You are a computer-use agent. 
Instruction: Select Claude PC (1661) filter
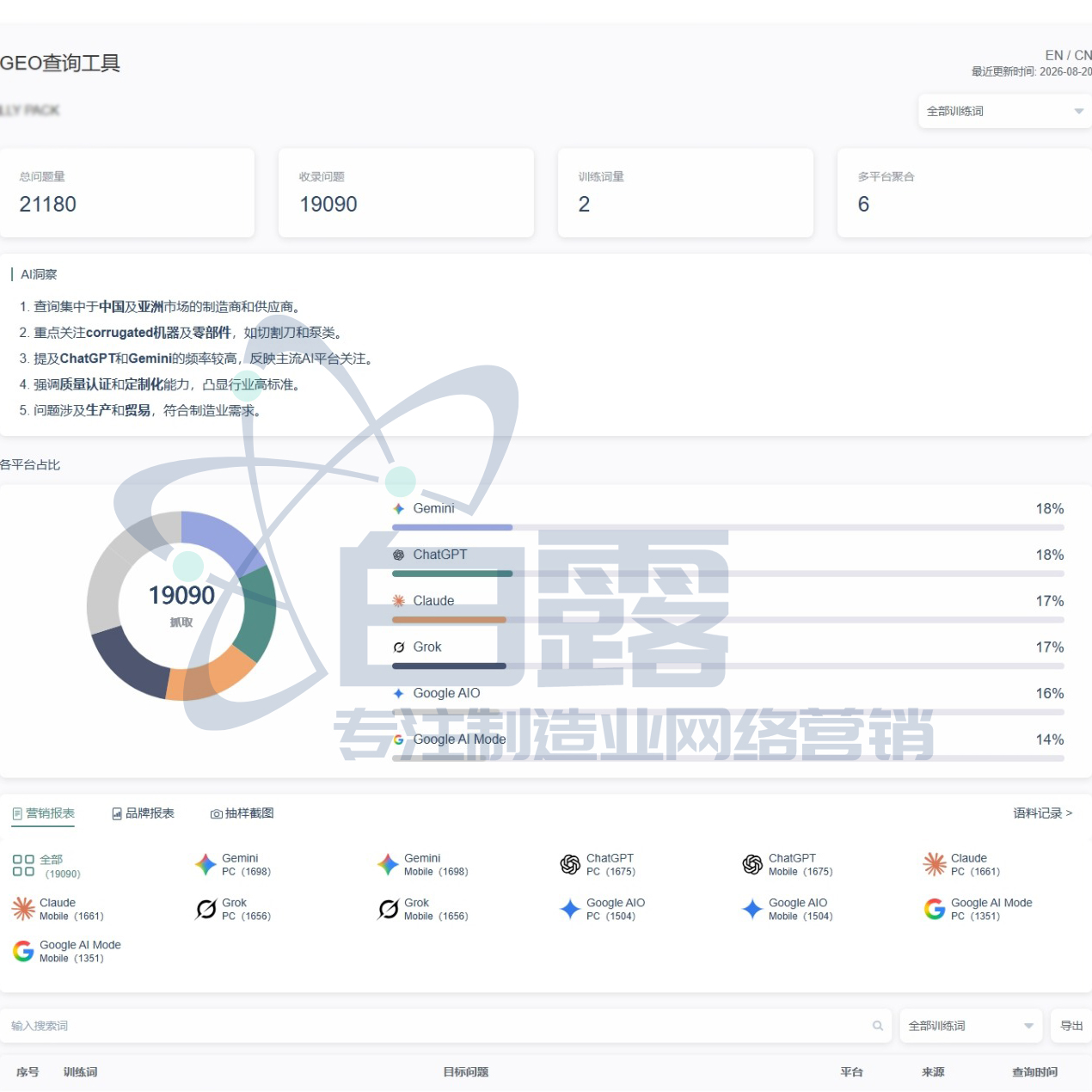(962, 864)
